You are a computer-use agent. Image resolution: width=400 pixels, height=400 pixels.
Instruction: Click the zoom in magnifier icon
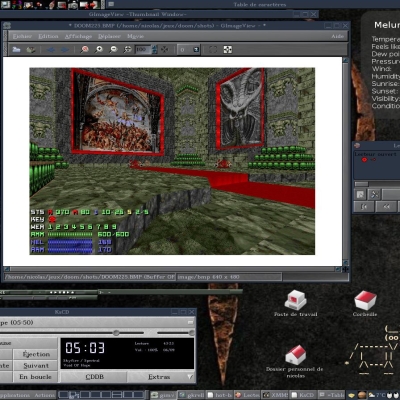[99, 50]
